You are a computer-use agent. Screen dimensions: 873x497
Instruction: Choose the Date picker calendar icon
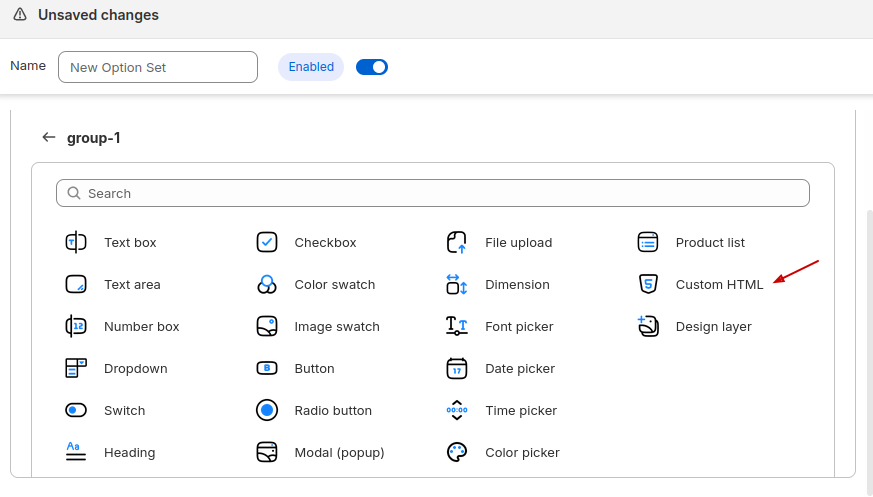tap(457, 368)
